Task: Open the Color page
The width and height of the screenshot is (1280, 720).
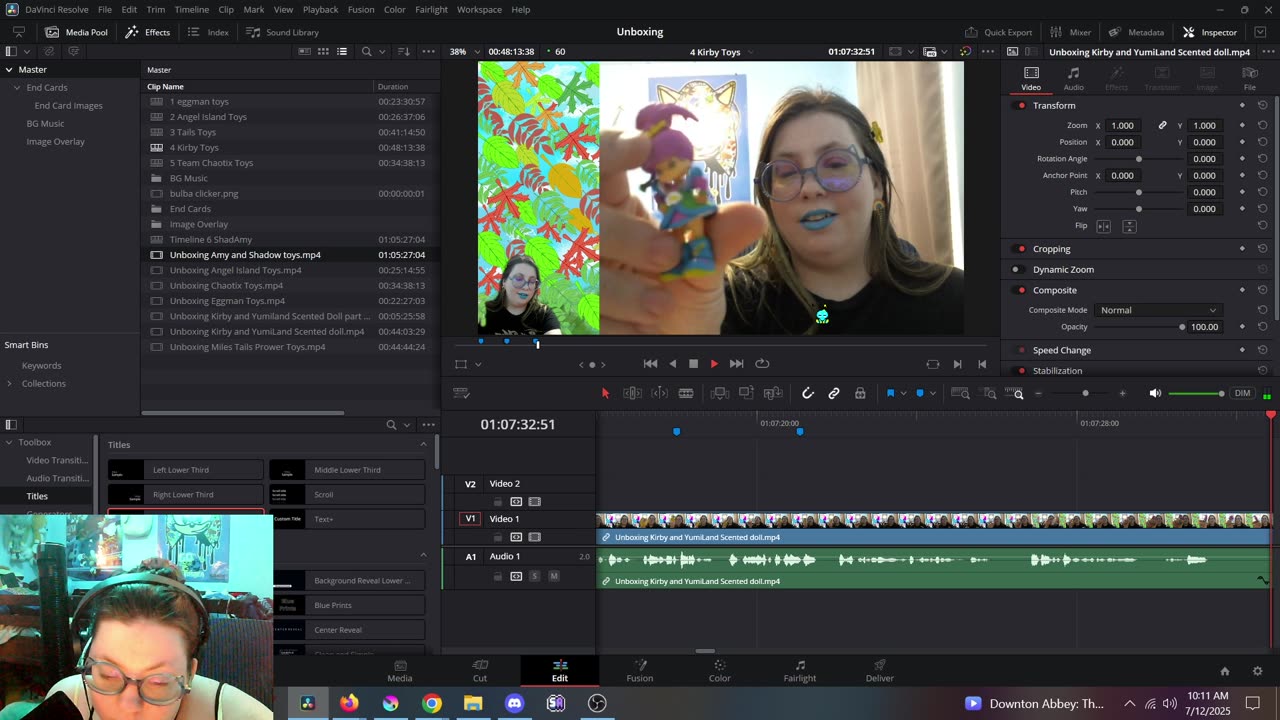Action: [720, 670]
